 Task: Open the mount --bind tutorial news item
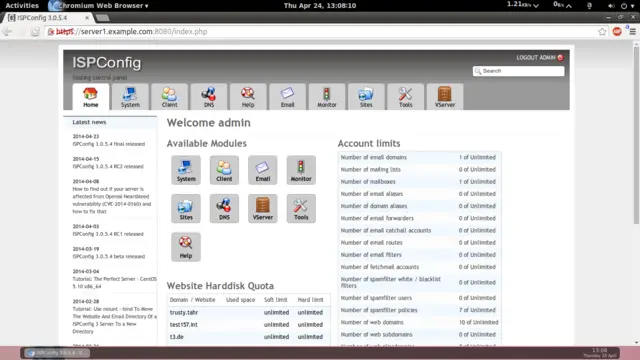[x=114, y=320]
